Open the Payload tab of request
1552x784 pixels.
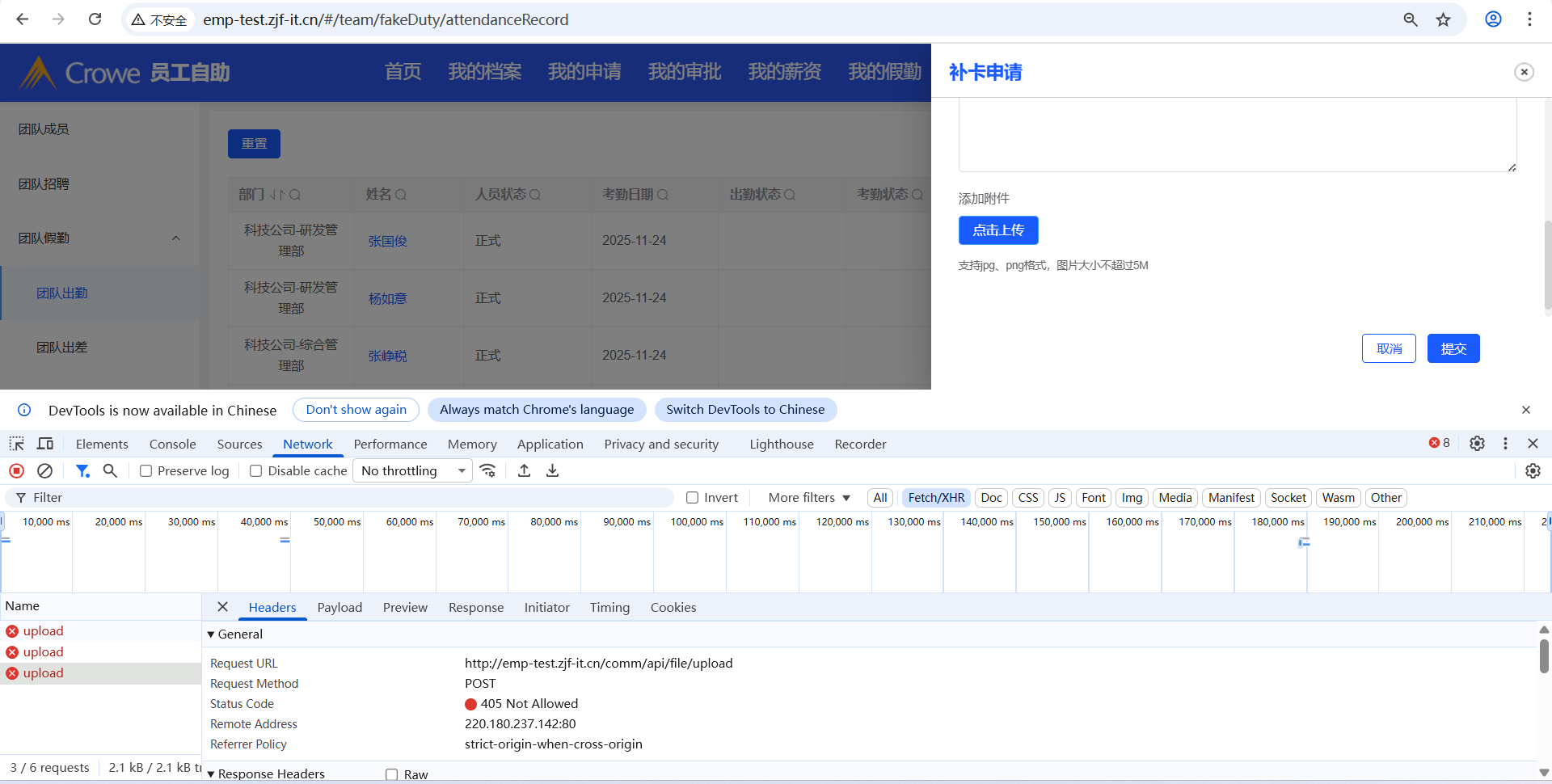(x=339, y=608)
